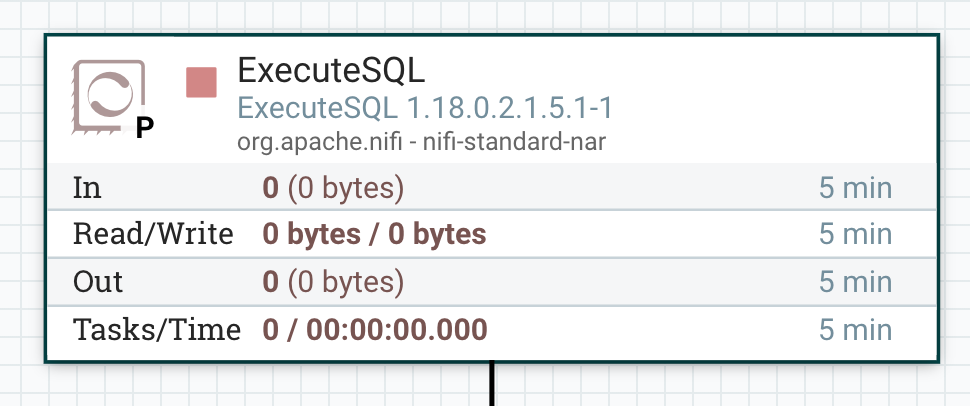
Task: Click the 5 min label in Out row
Action: point(855,281)
